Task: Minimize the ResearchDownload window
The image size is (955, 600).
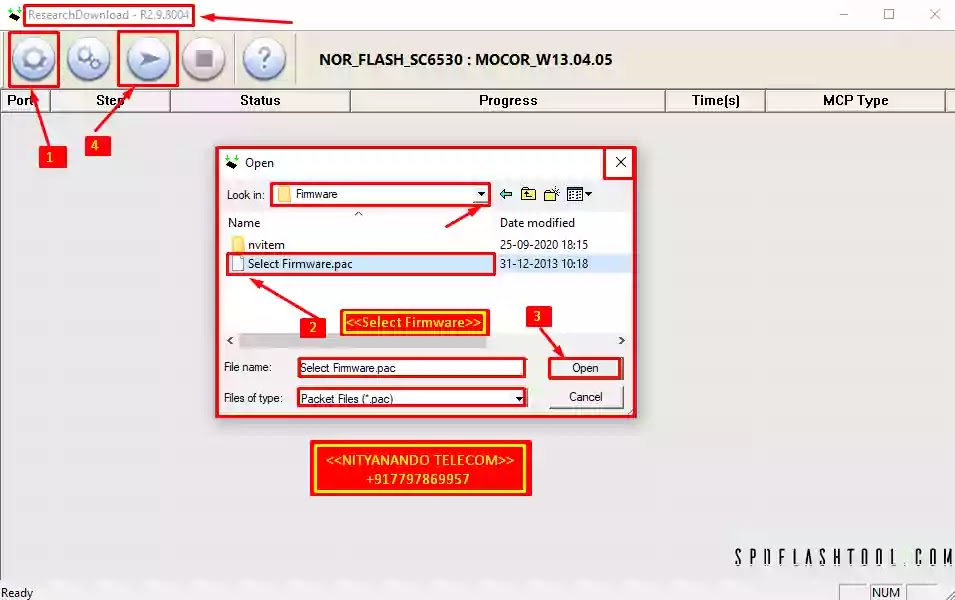Action: 844,14
